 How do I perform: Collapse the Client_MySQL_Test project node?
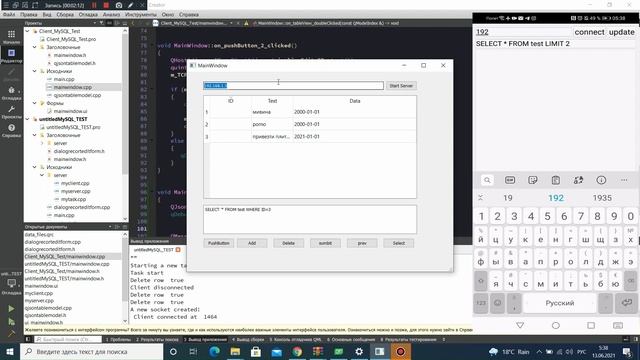27,31
